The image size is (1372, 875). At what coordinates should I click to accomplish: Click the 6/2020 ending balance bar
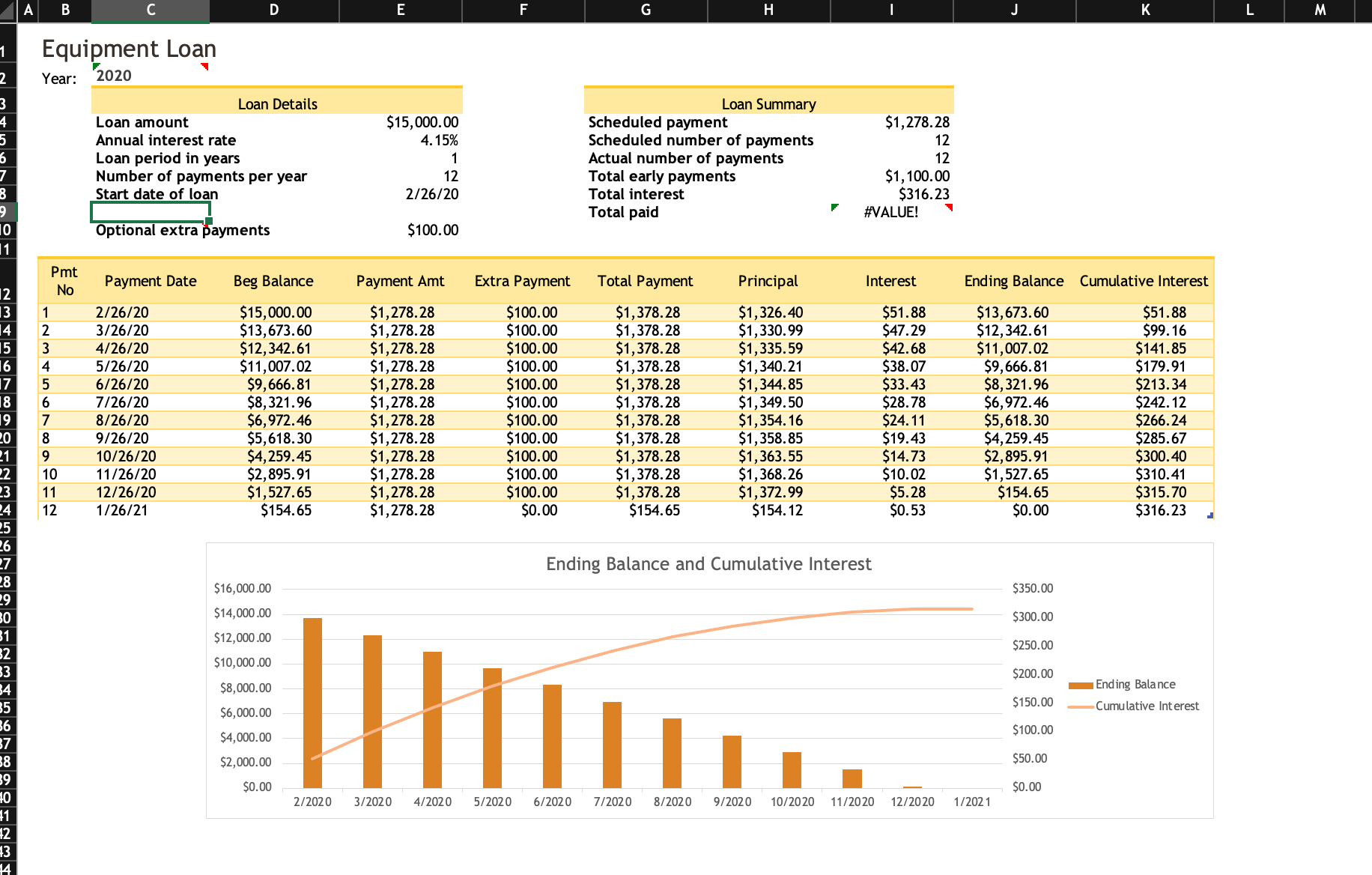(552, 736)
